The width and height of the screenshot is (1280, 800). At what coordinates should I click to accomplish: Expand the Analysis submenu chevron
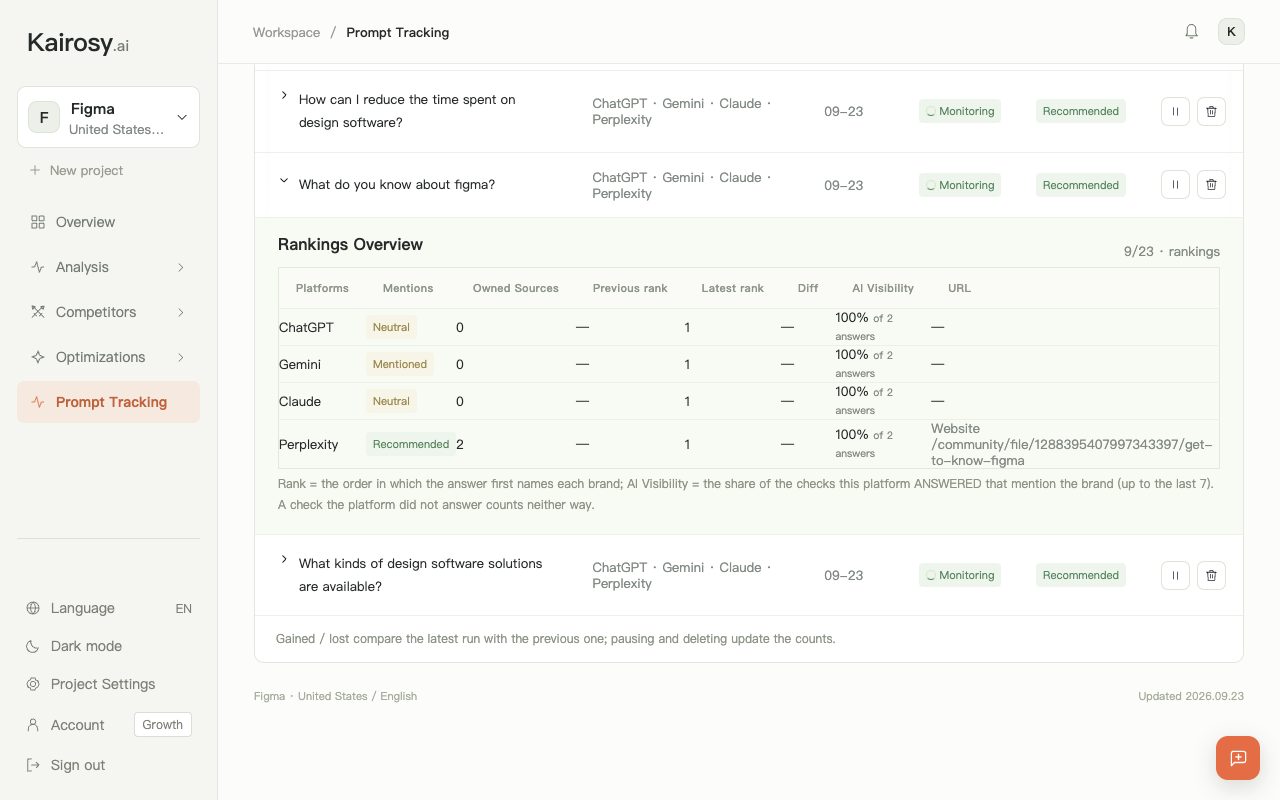(181, 267)
